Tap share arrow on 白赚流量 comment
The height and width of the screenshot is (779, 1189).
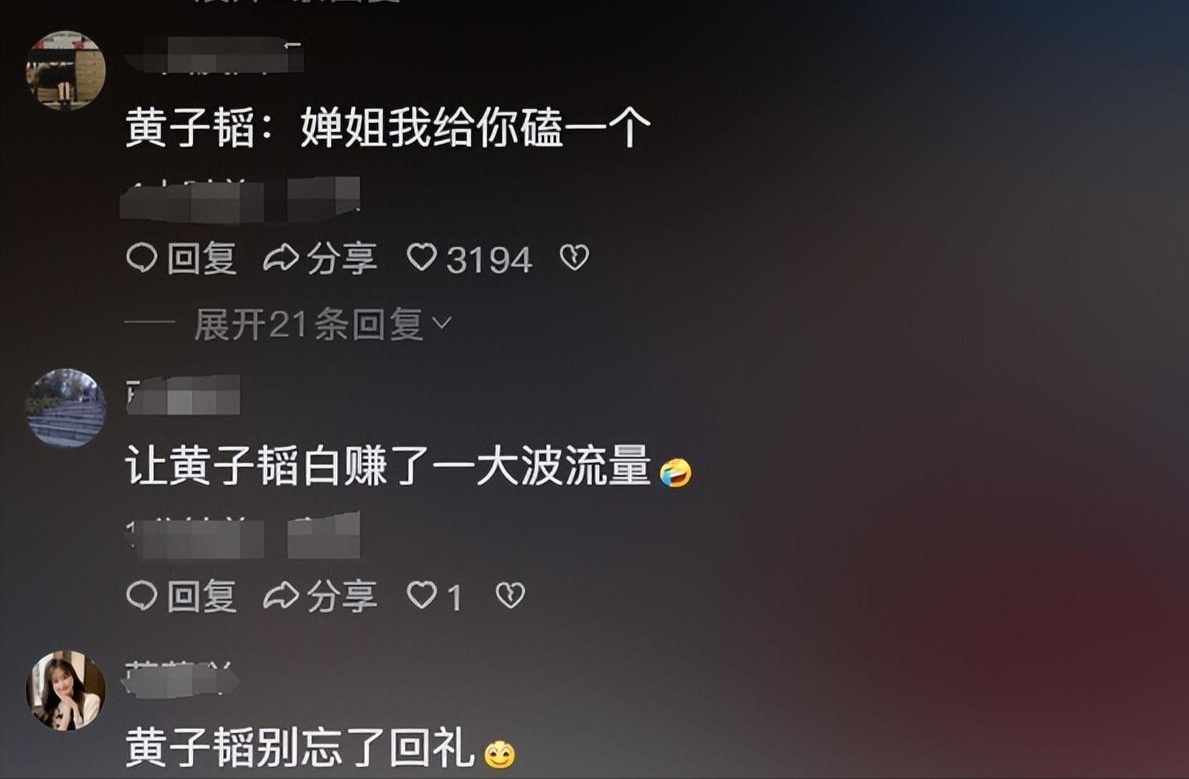pyautogui.click(x=281, y=595)
